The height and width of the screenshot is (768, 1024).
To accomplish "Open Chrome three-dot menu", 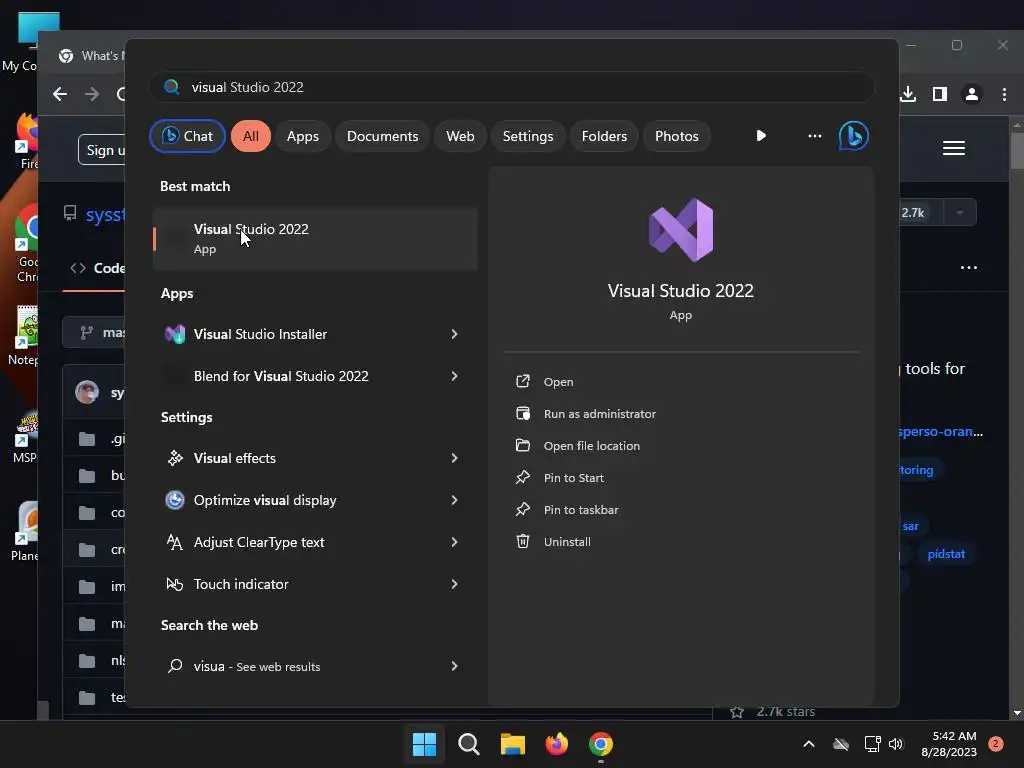I will (1004, 94).
